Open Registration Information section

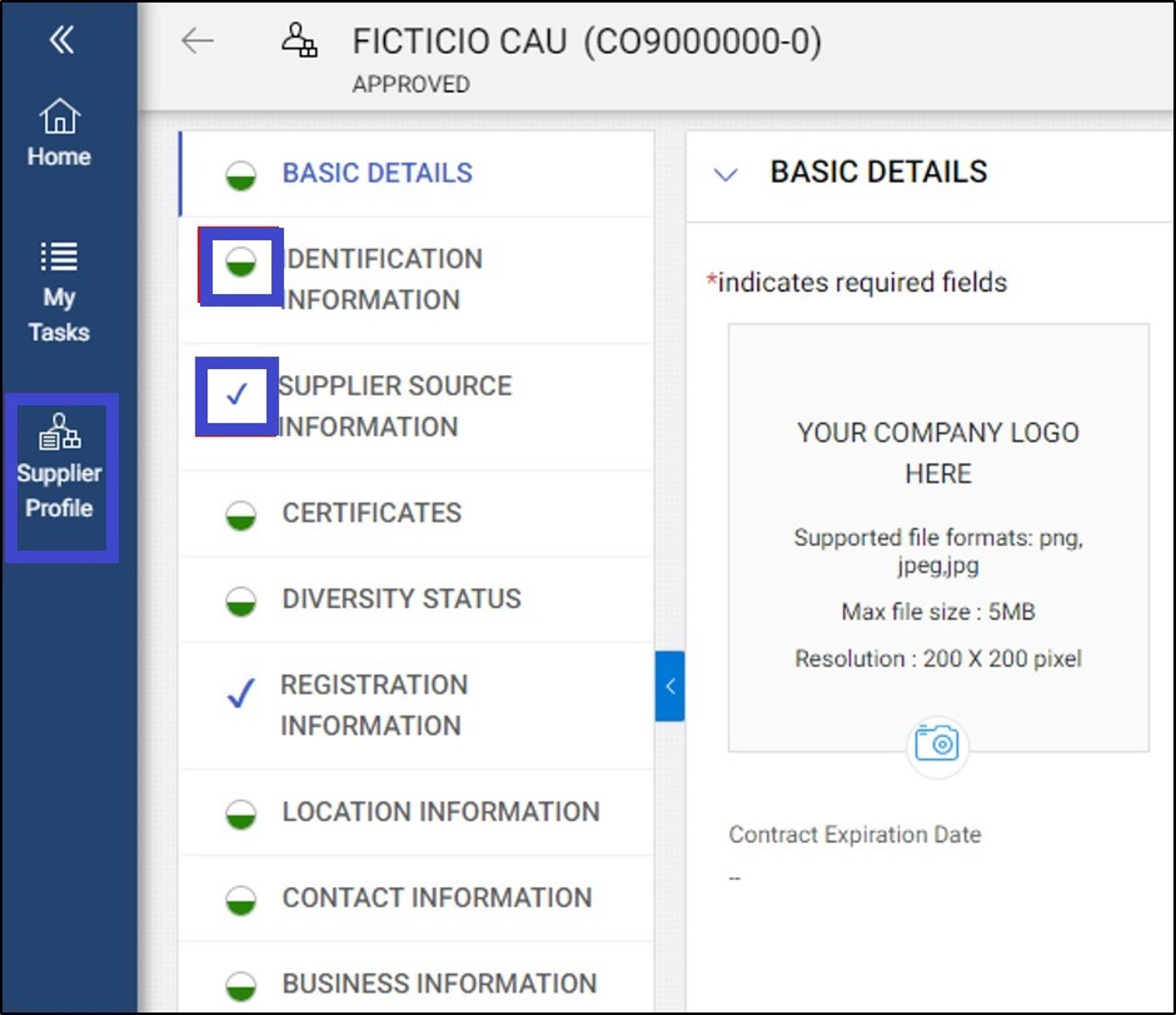pos(373,705)
